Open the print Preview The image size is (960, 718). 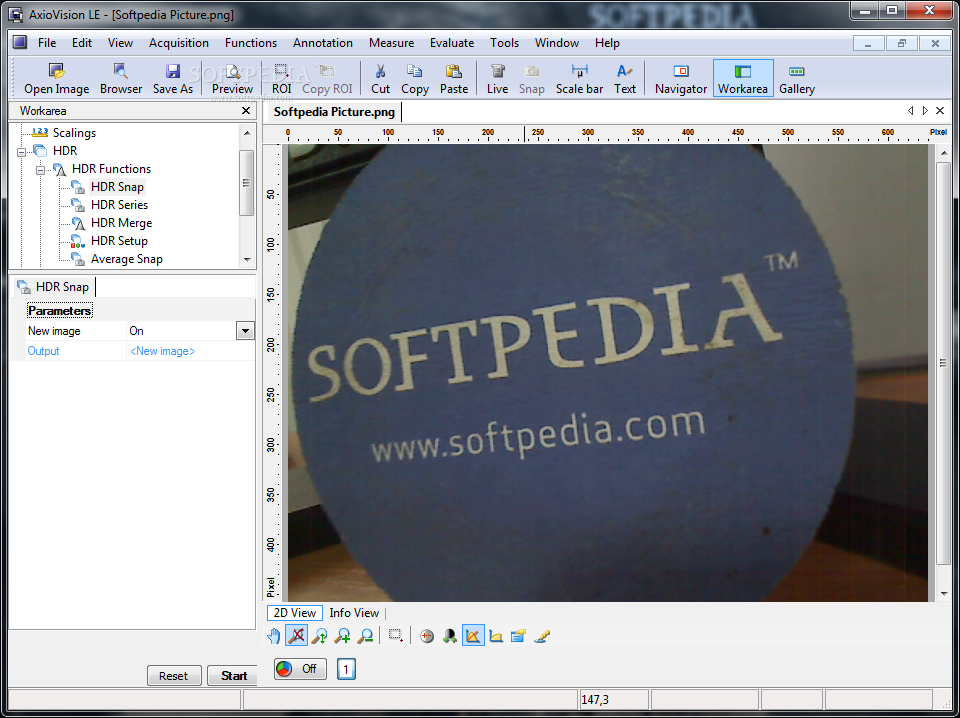[x=233, y=79]
